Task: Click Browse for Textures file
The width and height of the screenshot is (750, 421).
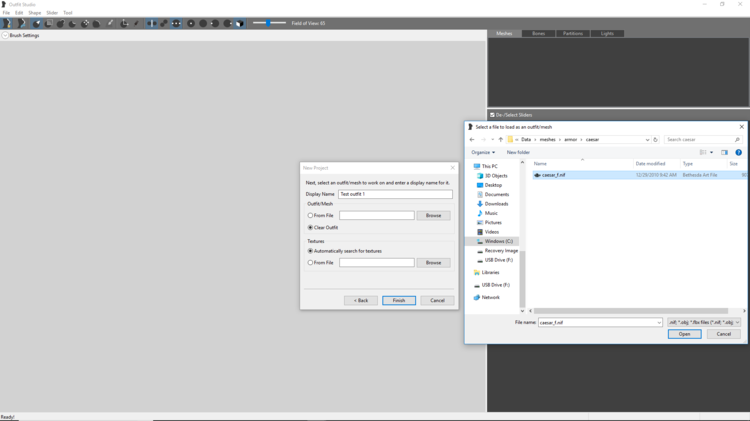Action: click(433, 263)
